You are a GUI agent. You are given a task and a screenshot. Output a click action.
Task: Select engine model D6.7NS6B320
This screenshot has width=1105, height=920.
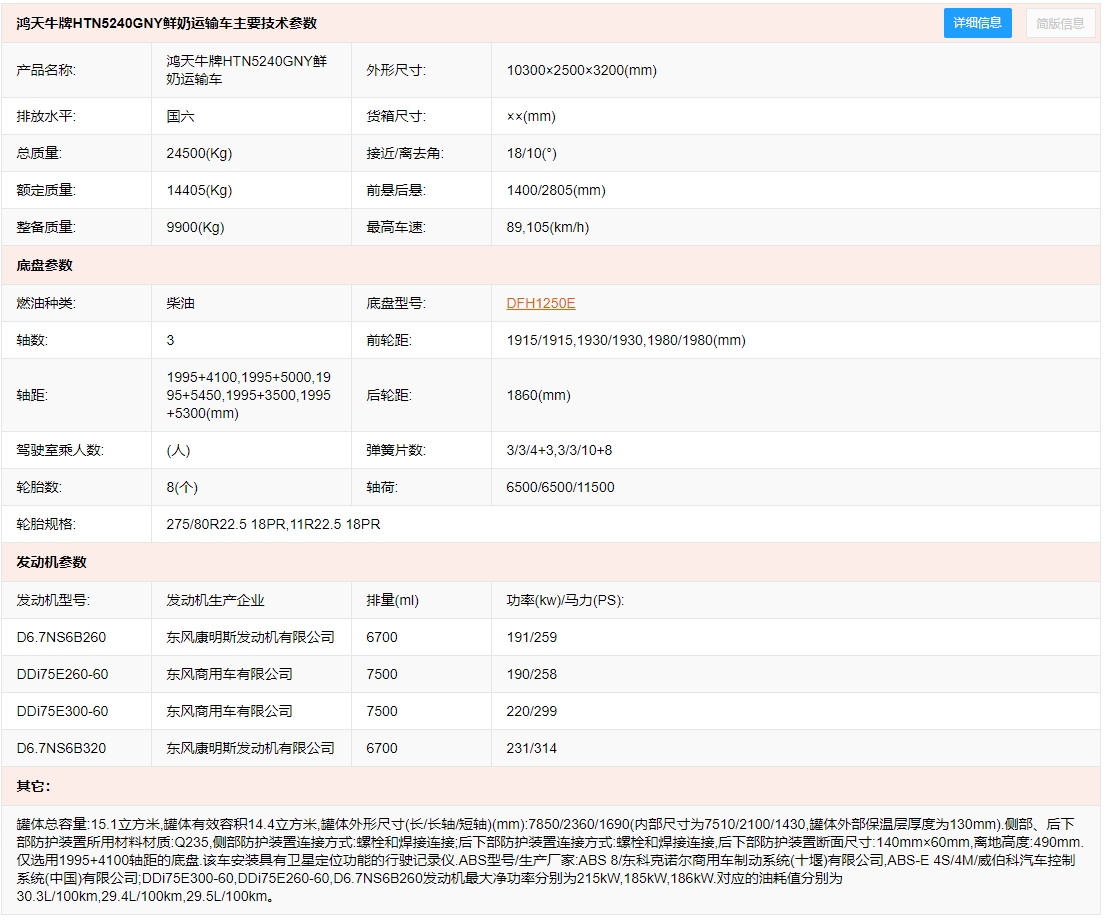61,748
